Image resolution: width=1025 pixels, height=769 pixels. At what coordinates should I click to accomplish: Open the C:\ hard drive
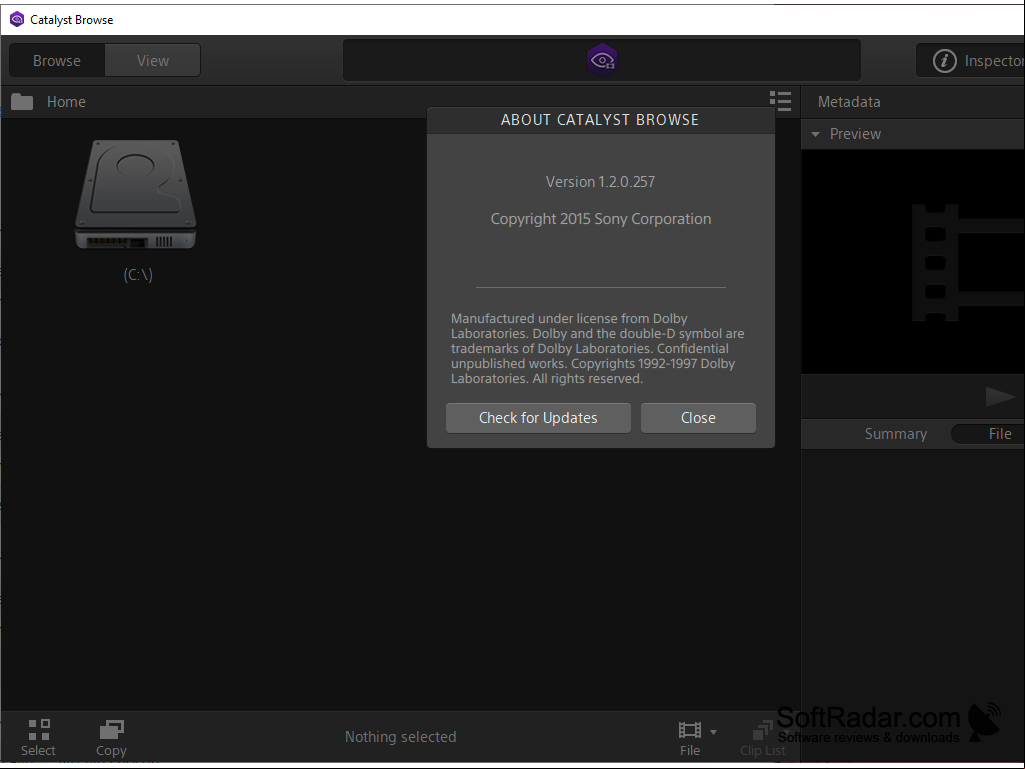[x=136, y=195]
